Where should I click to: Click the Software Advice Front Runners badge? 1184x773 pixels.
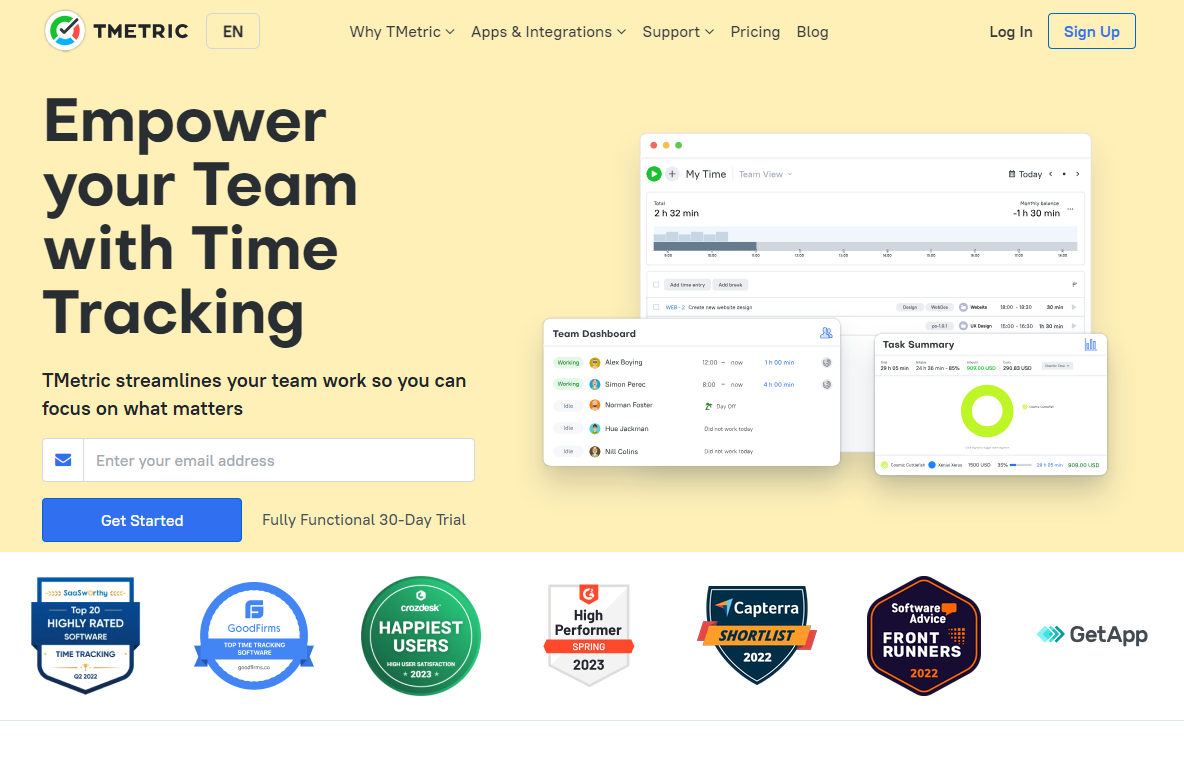(923, 636)
